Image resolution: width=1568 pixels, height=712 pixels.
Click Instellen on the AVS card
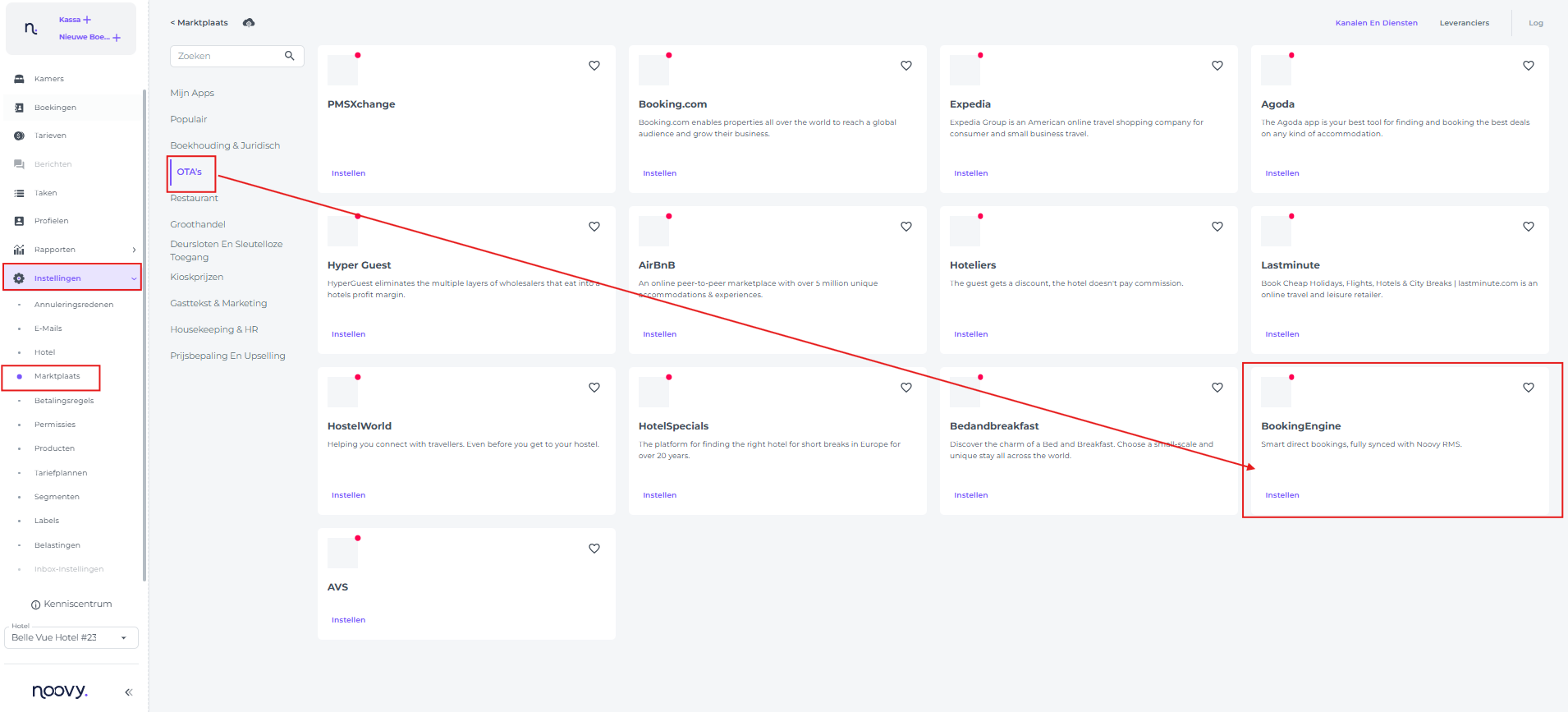coord(349,620)
